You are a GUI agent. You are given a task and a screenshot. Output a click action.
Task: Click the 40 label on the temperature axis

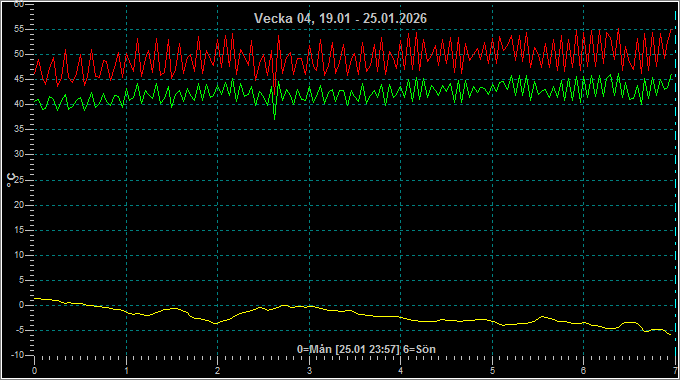click(19, 104)
